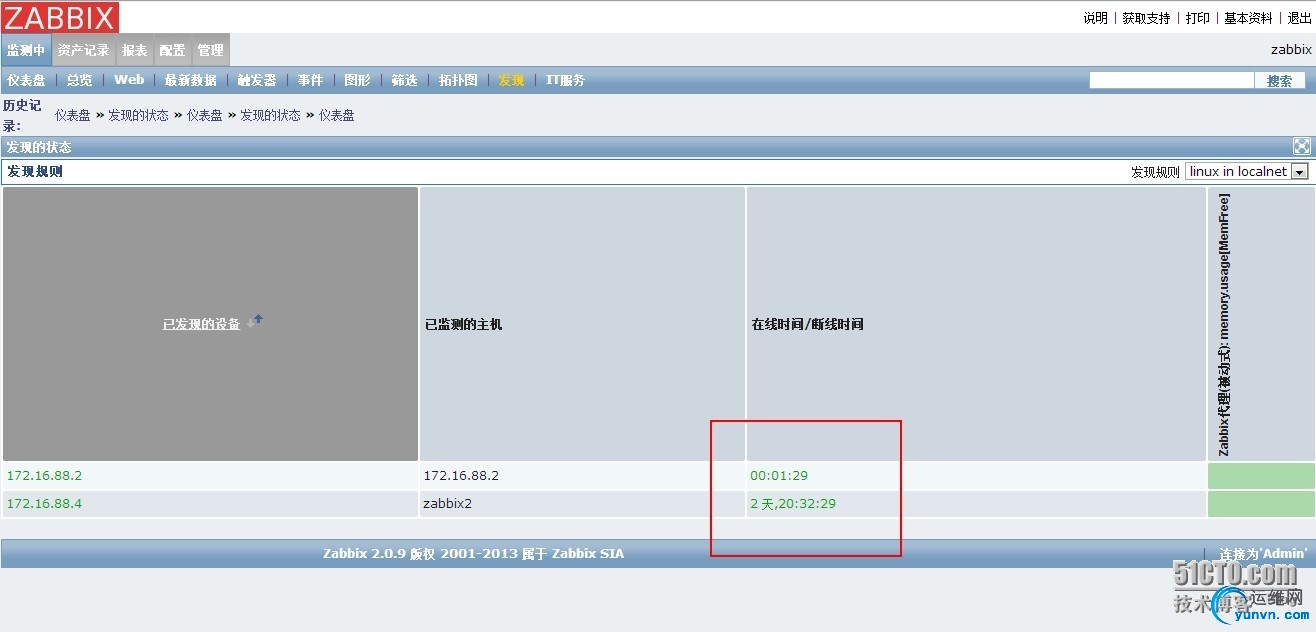Click sort arrow next to 已发现的设备
1316x632 pixels.
(x=257, y=321)
